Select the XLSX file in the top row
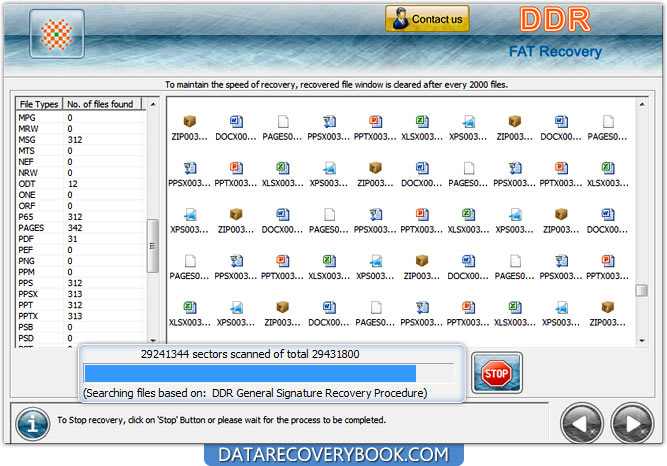The height and width of the screenshot is (466, 667). coord(422,128)
